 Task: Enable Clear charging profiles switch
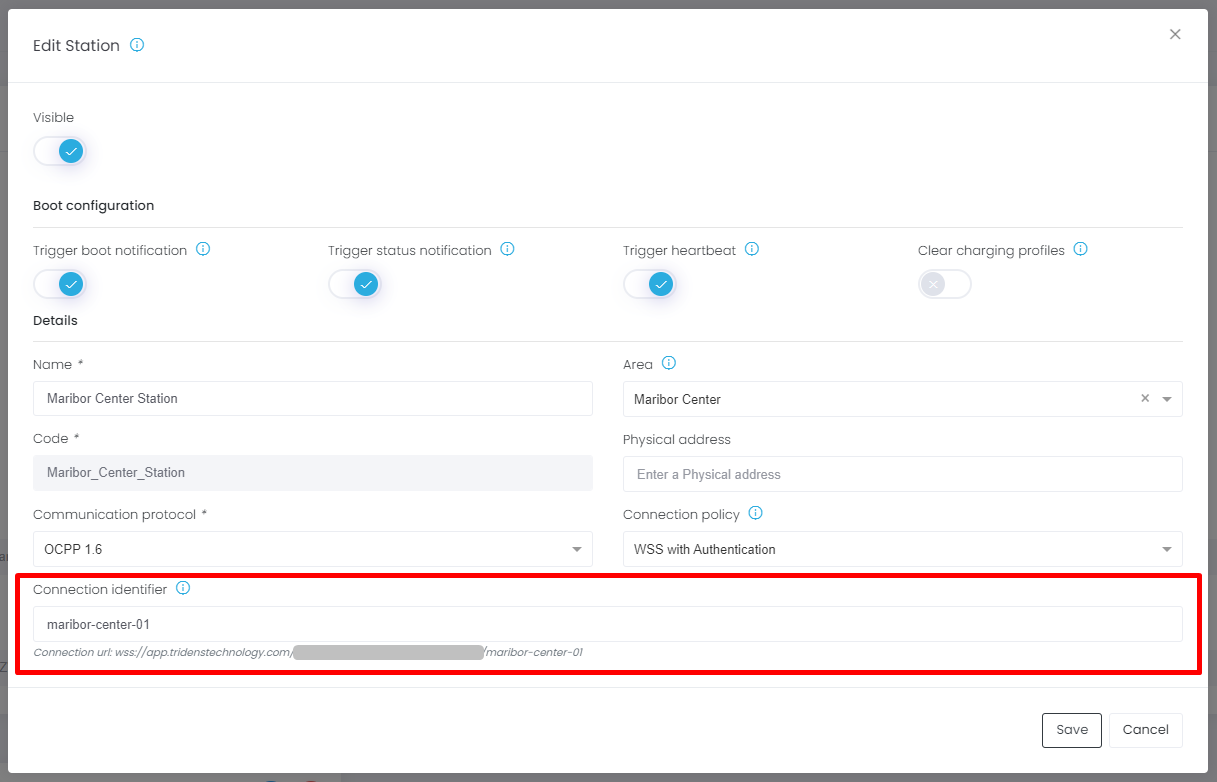pyautogui.click(x=944, y=284)
